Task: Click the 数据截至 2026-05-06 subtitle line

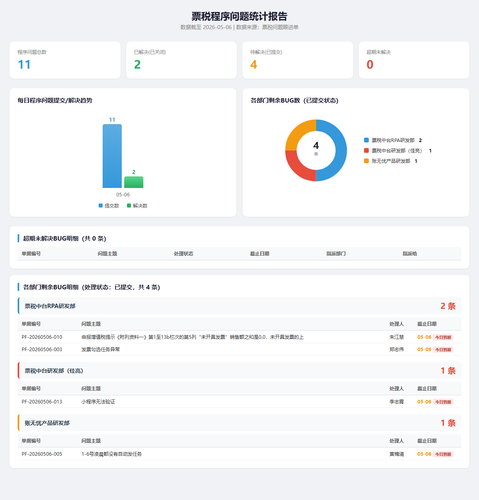Action: tap(239, 27)
